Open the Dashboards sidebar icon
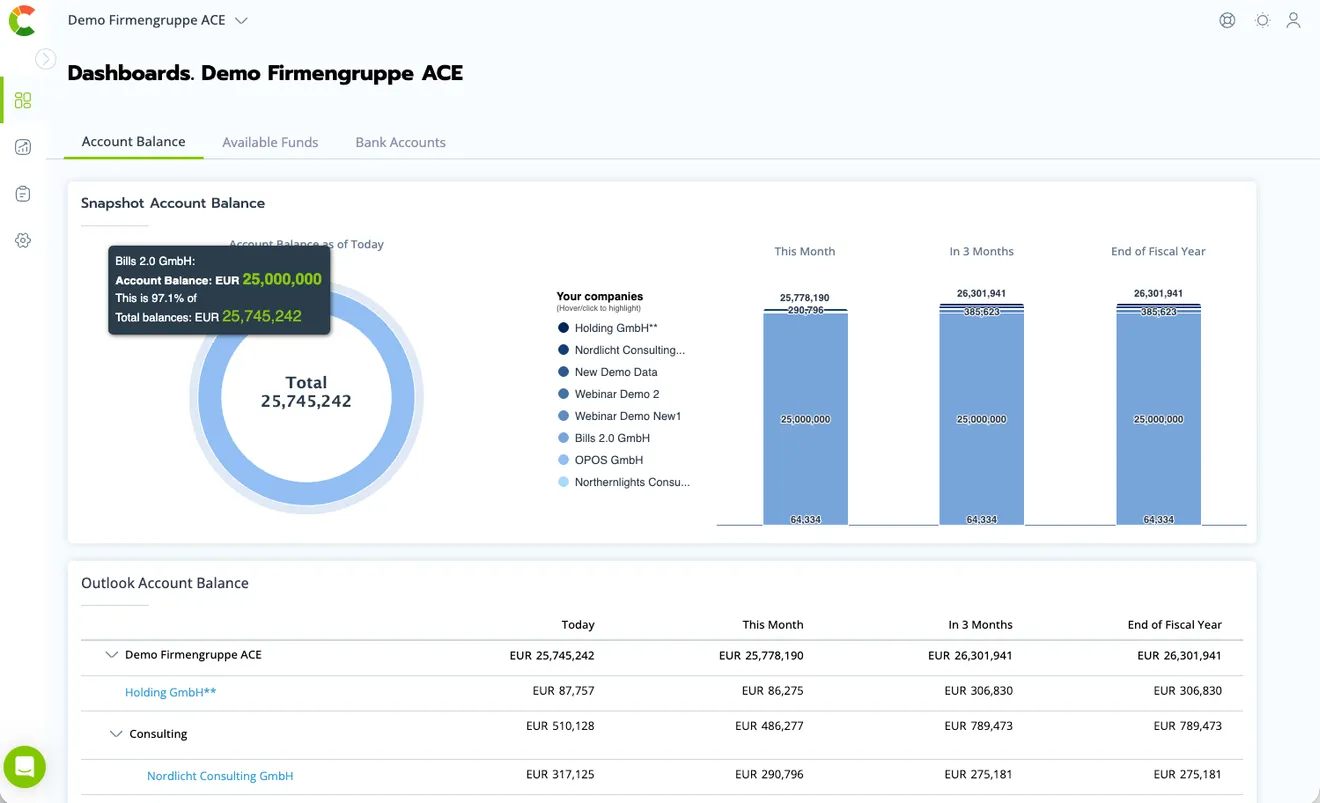 pos(23,100)
